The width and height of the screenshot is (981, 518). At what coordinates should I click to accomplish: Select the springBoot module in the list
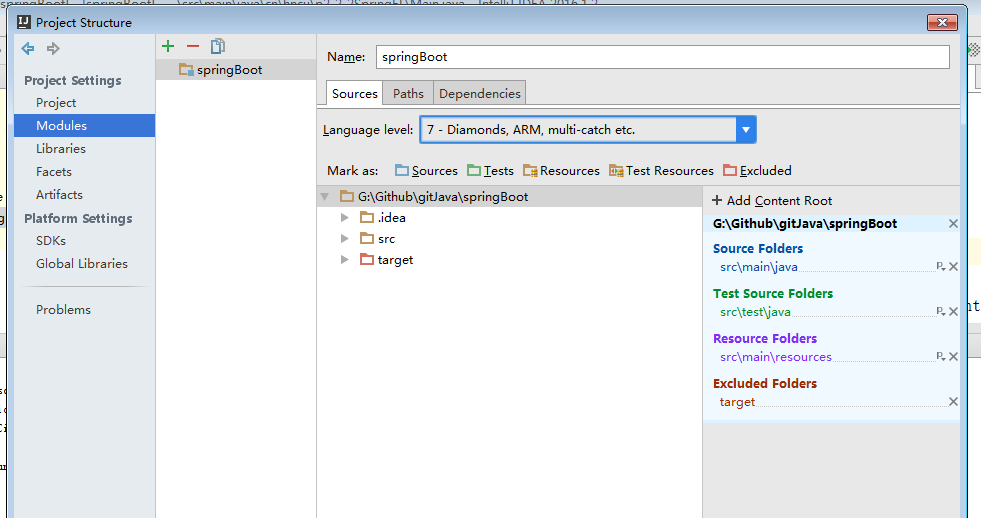[236, 69]
